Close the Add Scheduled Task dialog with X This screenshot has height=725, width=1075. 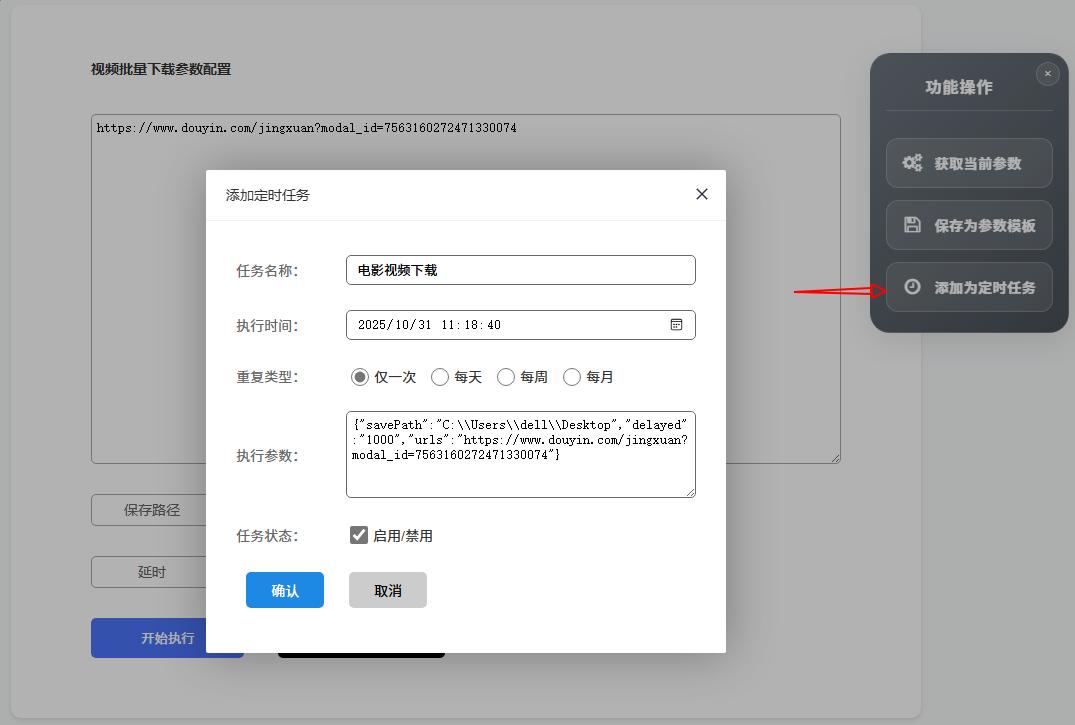coord(702,194)
